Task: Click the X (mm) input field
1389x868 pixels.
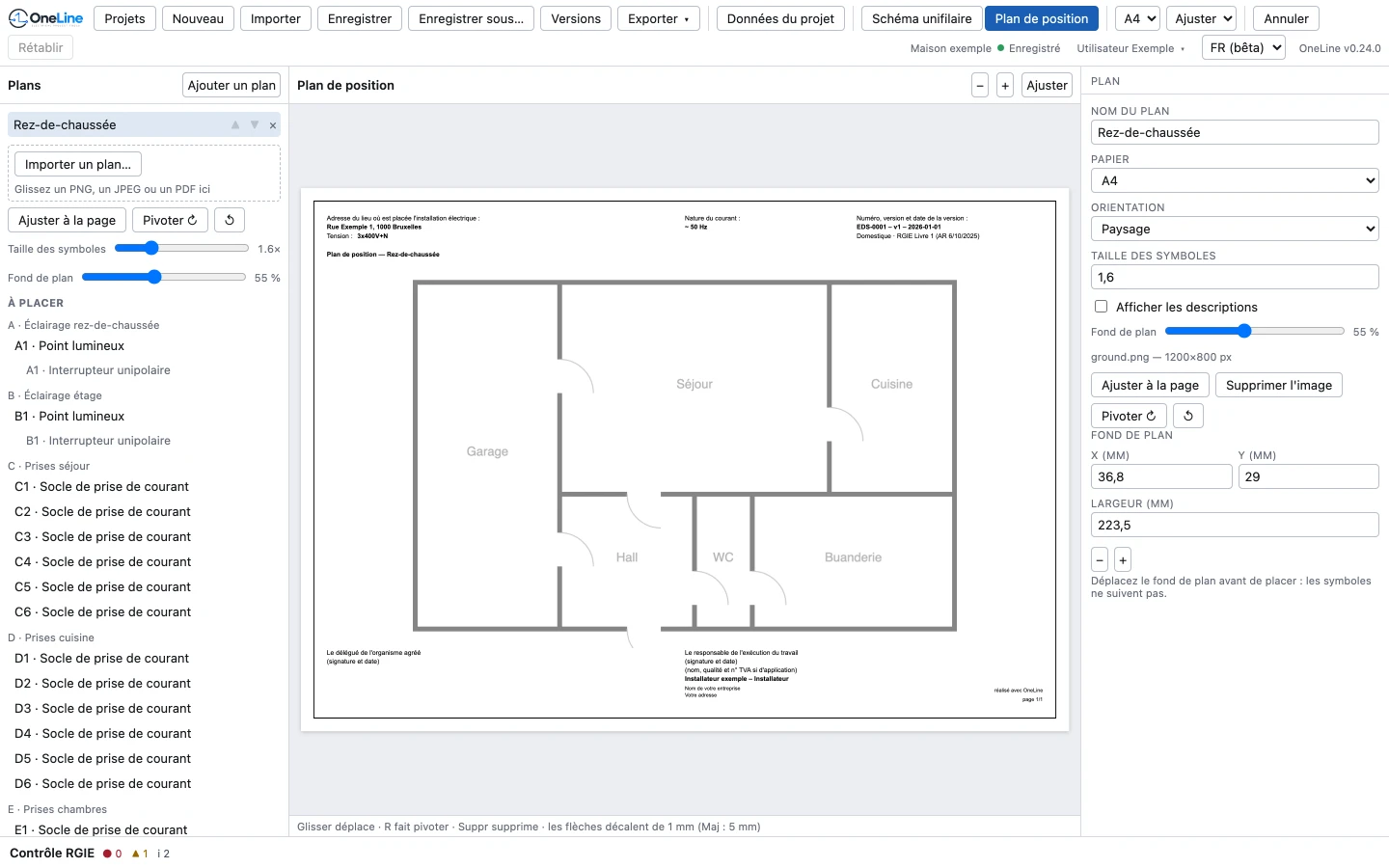Action: (1161, 476)
